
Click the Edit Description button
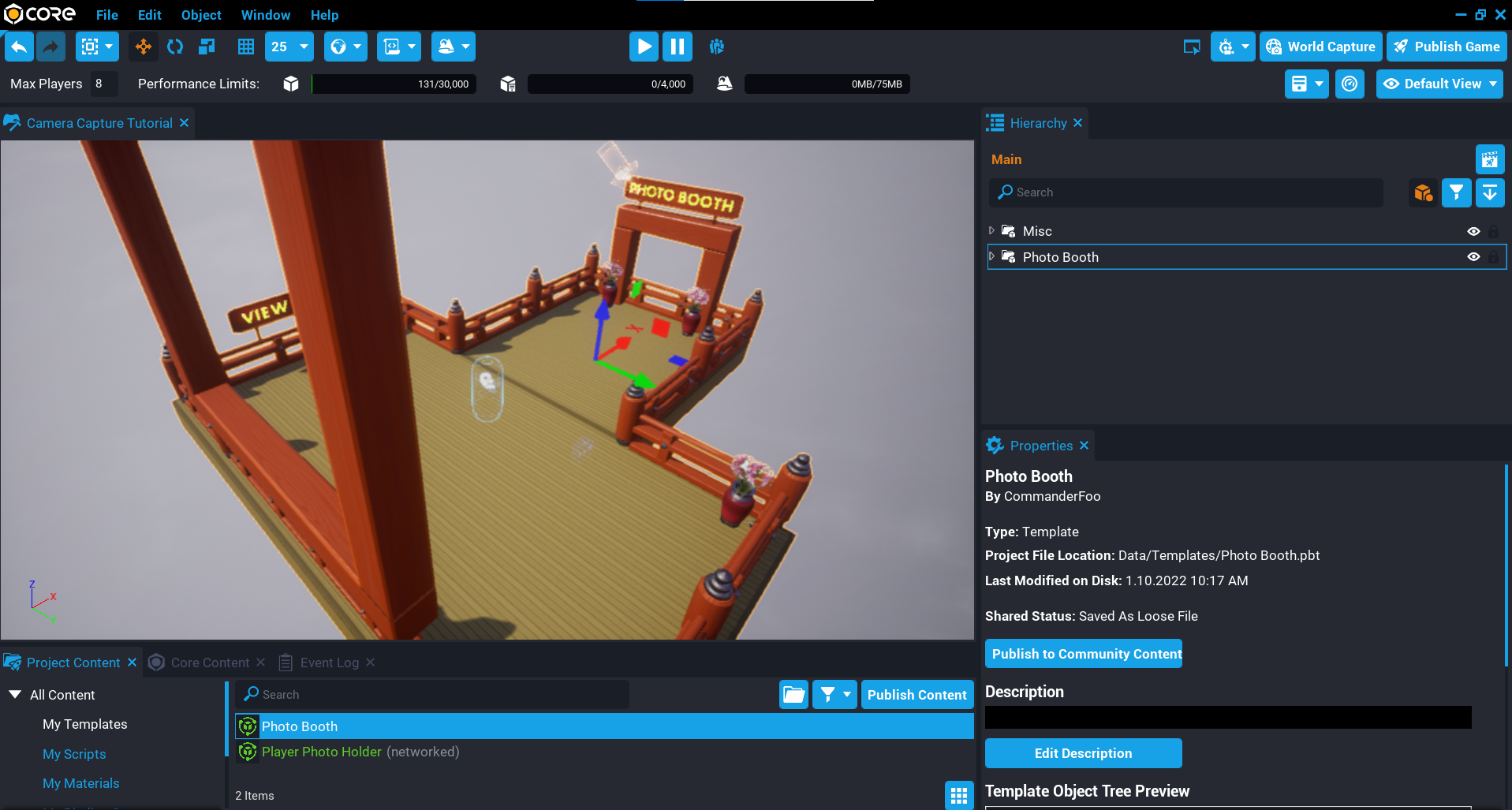point(1083,753)
